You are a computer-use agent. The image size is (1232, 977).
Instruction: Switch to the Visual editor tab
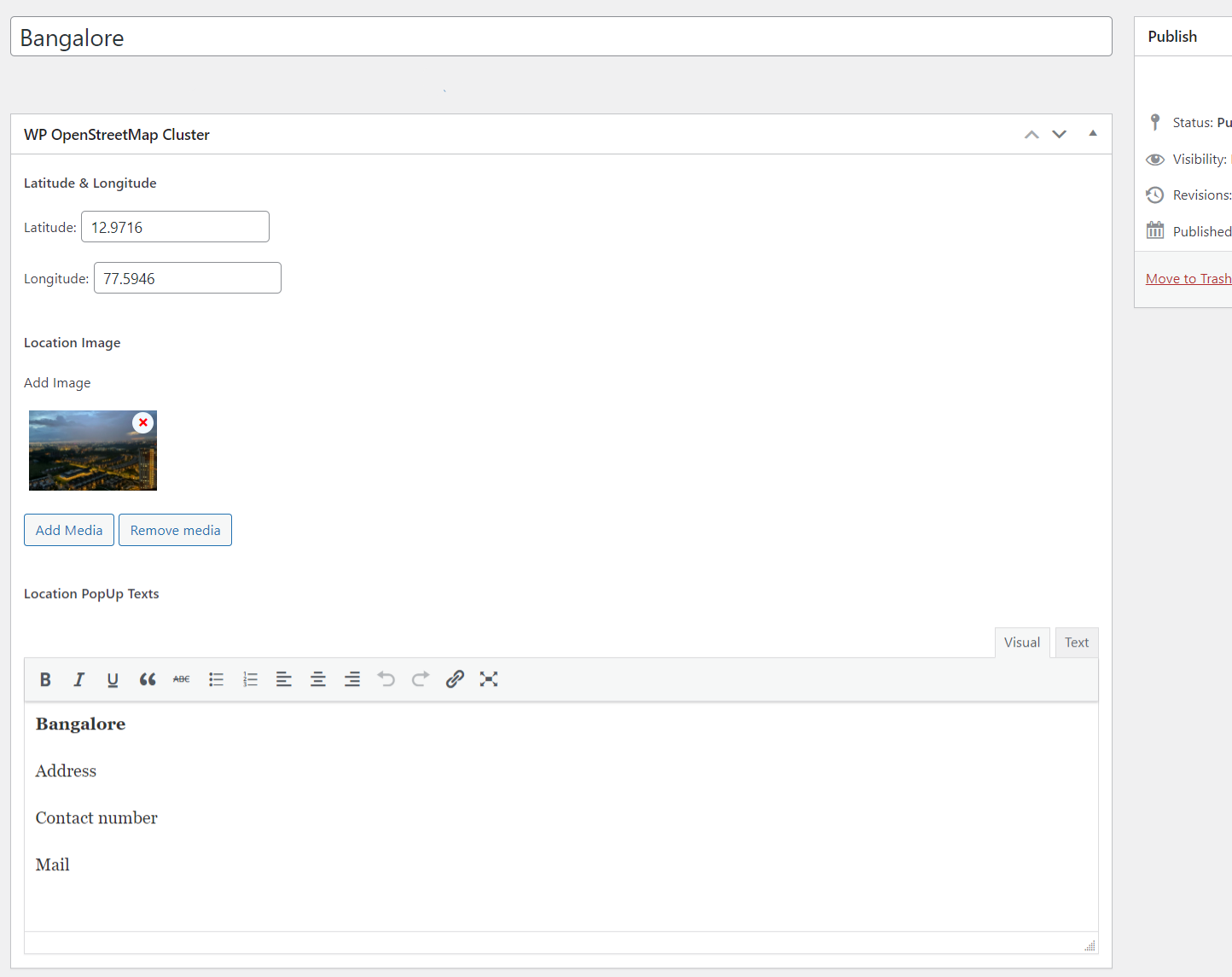[x=1021, y=643]
